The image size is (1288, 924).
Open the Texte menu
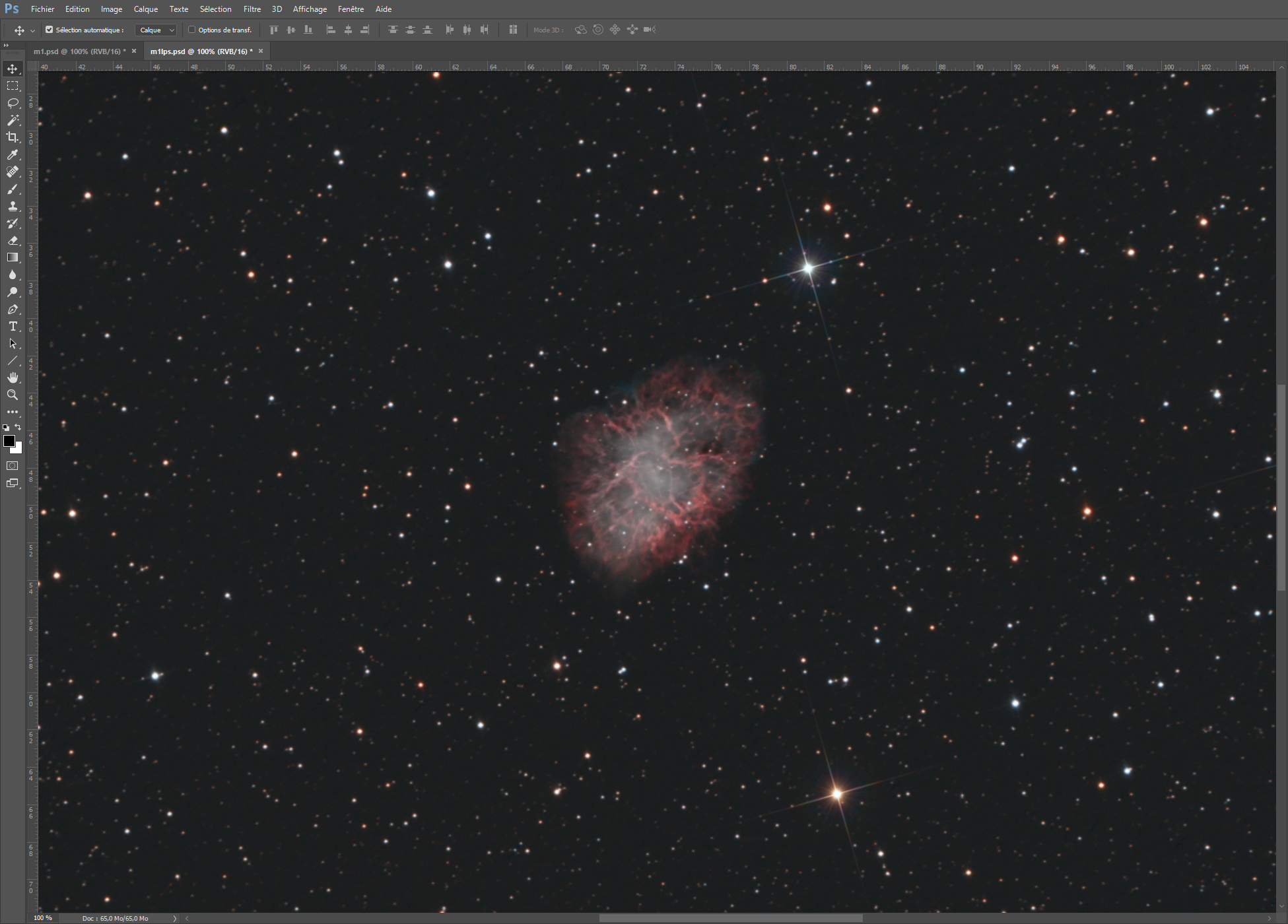pyautogui.click(x=179, y=9)
